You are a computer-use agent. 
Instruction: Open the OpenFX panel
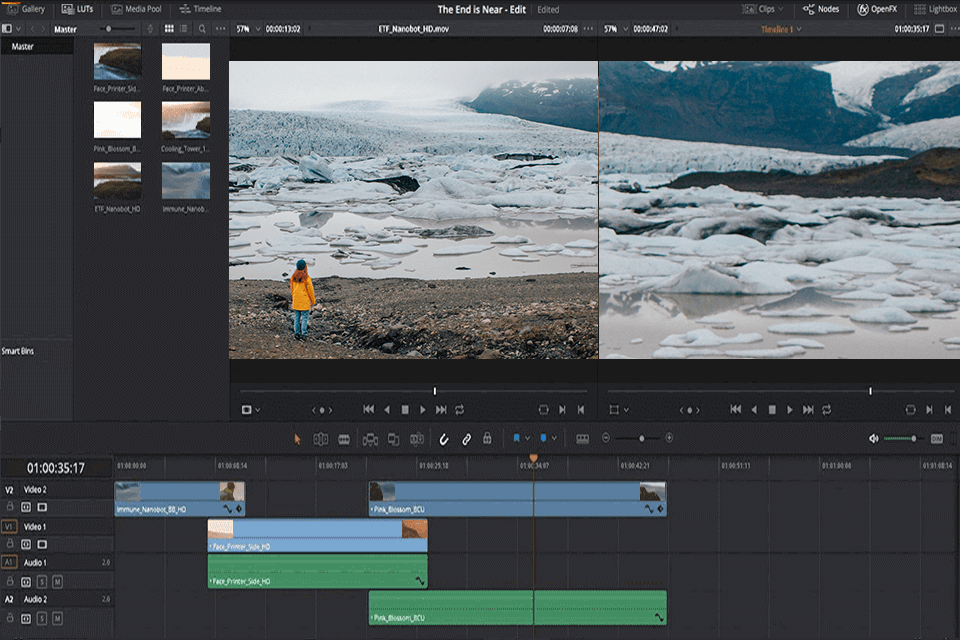(885, 9)
